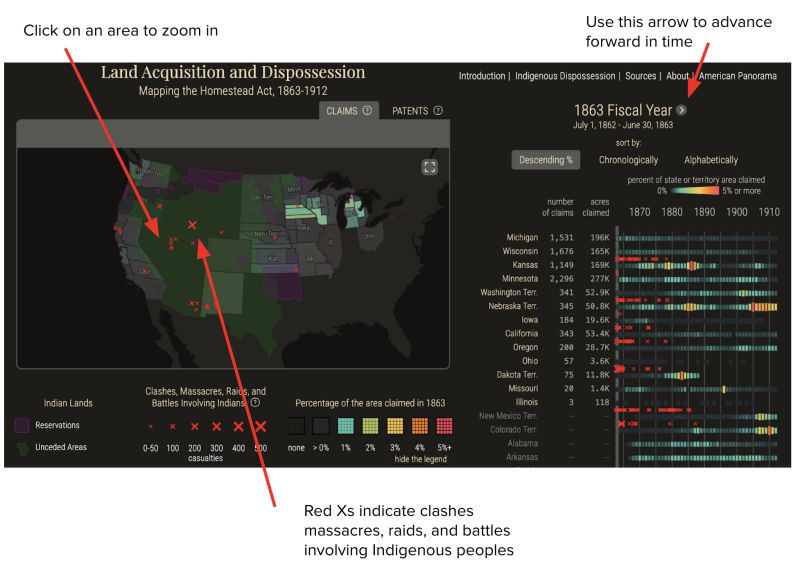
Task: Click the fullscreen map expand icon
Action: pos(430,168)
